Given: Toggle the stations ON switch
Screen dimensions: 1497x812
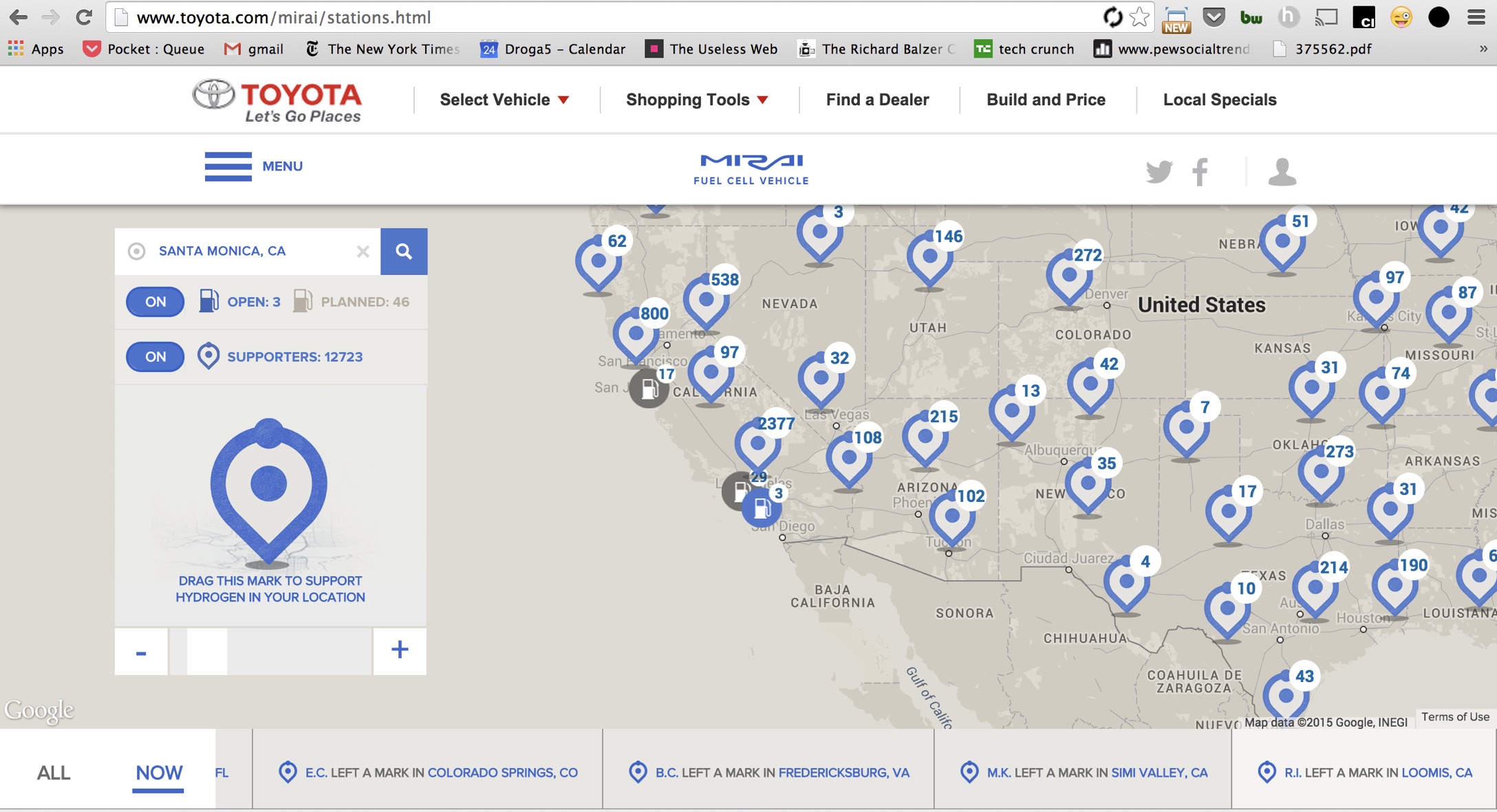Looking at the screenshot, I should point(155,302).
